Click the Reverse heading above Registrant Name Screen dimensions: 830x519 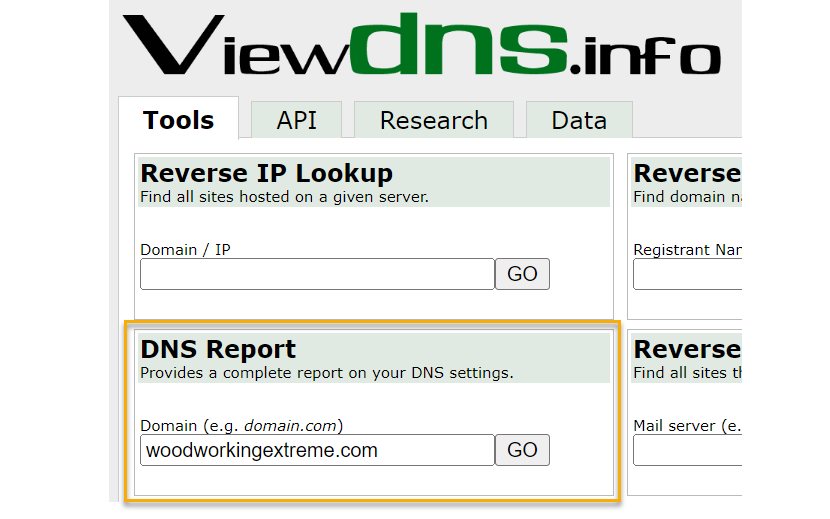point(687,173)
